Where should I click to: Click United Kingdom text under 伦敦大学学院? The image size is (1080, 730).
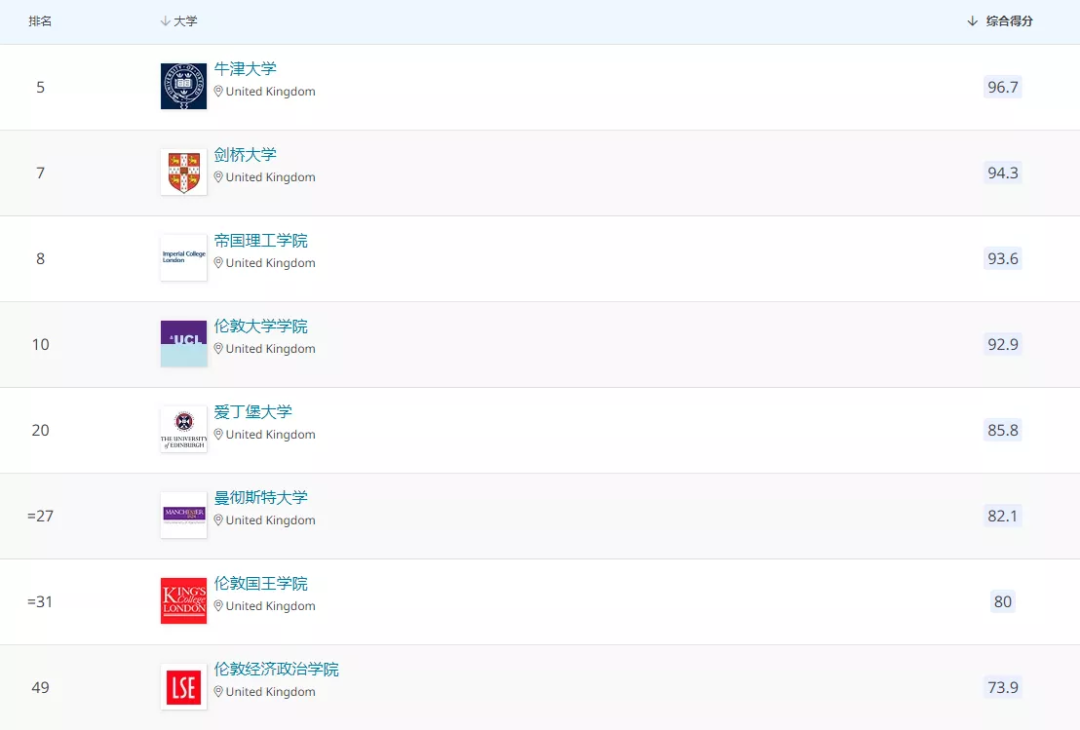point(271,348)
